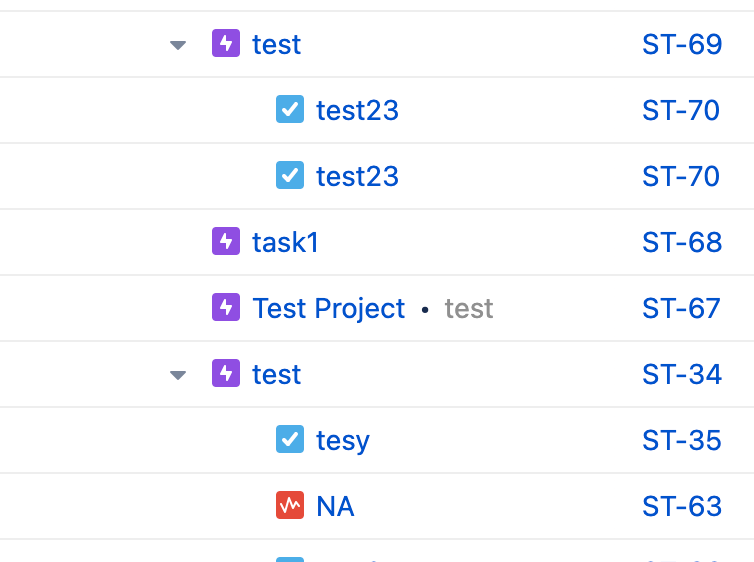
Task: Collapse the test ST-69 epic
Action: tap(178, 45)
